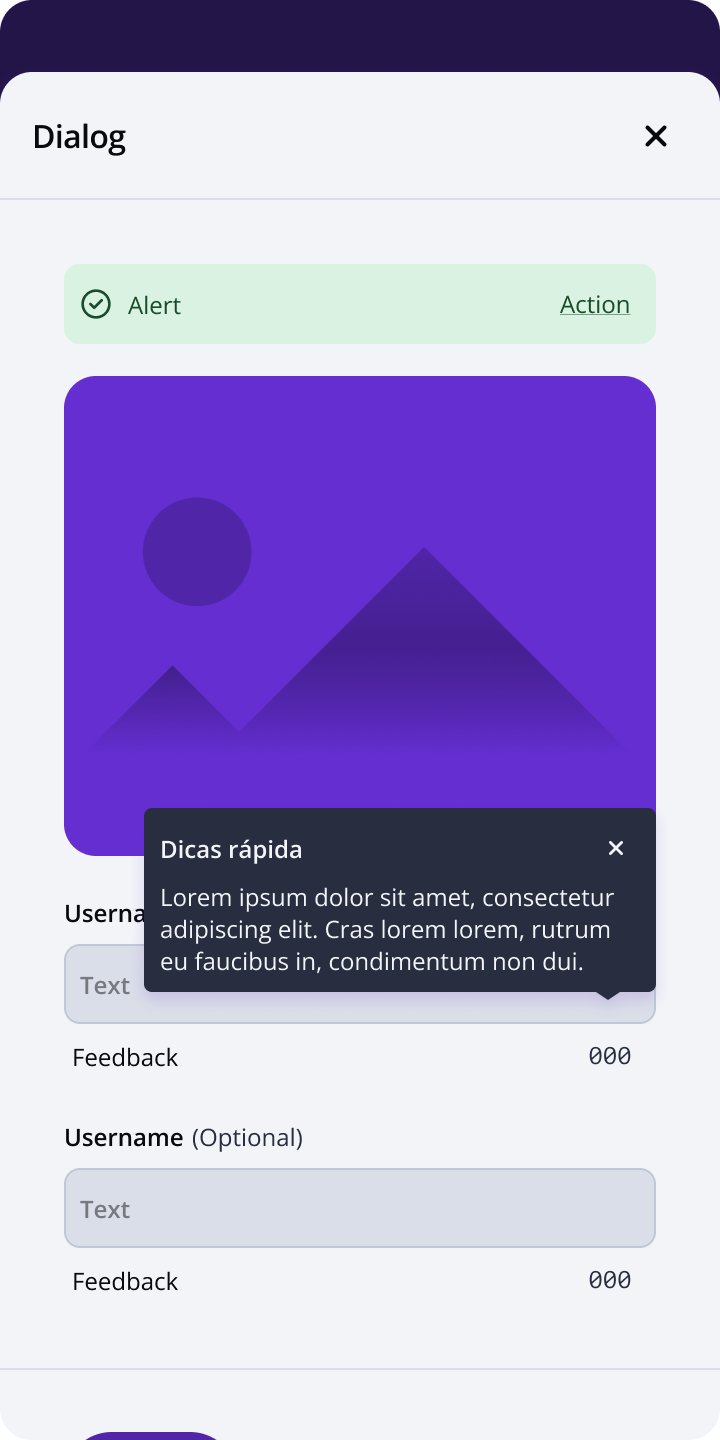Focus the optional Username text field
This screenshot has height=1440, width=720.
[360, 1208]
